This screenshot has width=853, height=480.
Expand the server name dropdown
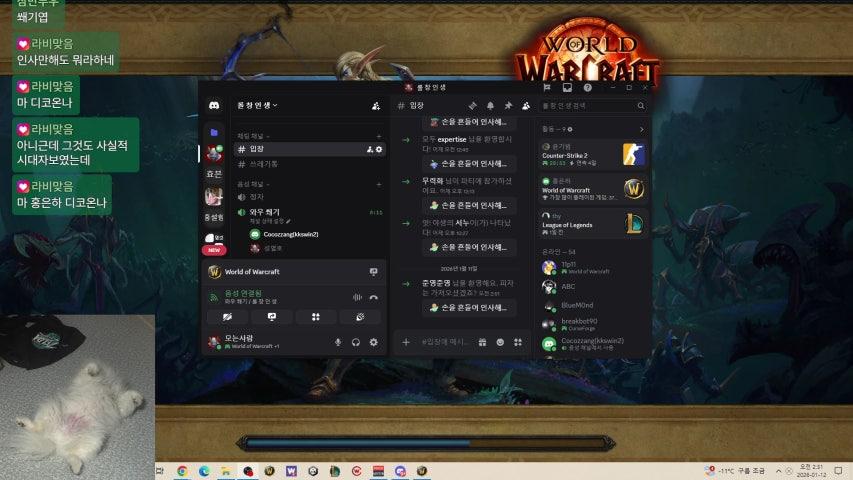[257, 106]
